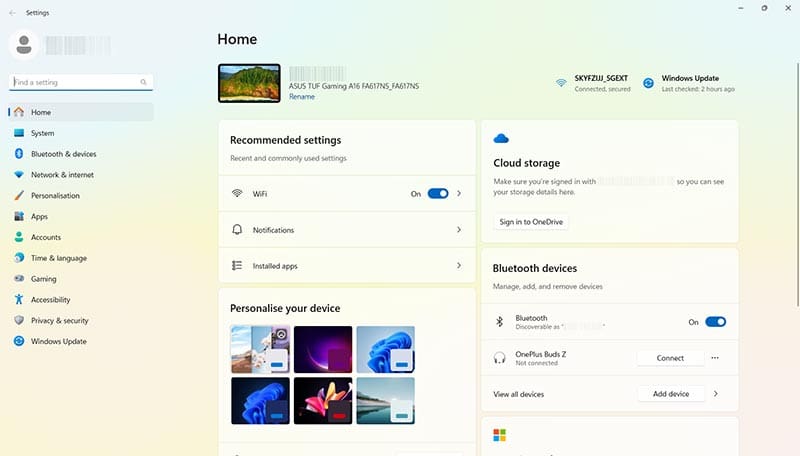The height and width of the screenshot is (456, 800).
Task: Open the Installed apps row chevron
Action: tap(459, 265)
